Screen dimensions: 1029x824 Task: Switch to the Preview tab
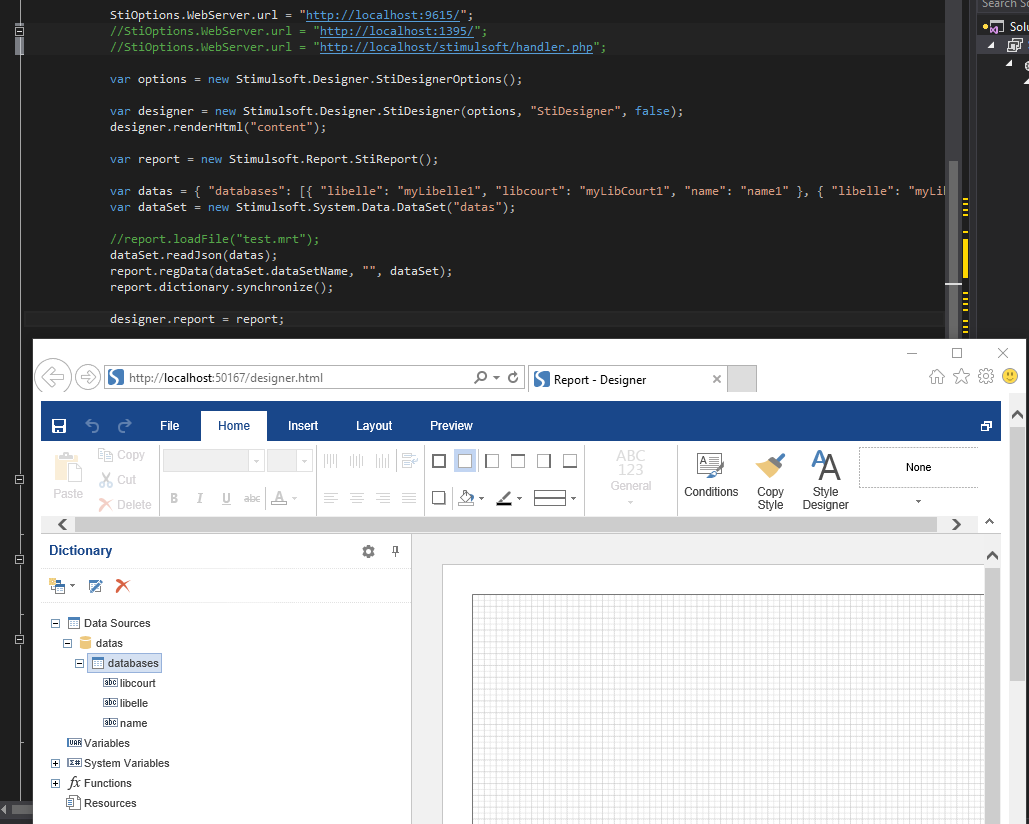tap(451, 426)
